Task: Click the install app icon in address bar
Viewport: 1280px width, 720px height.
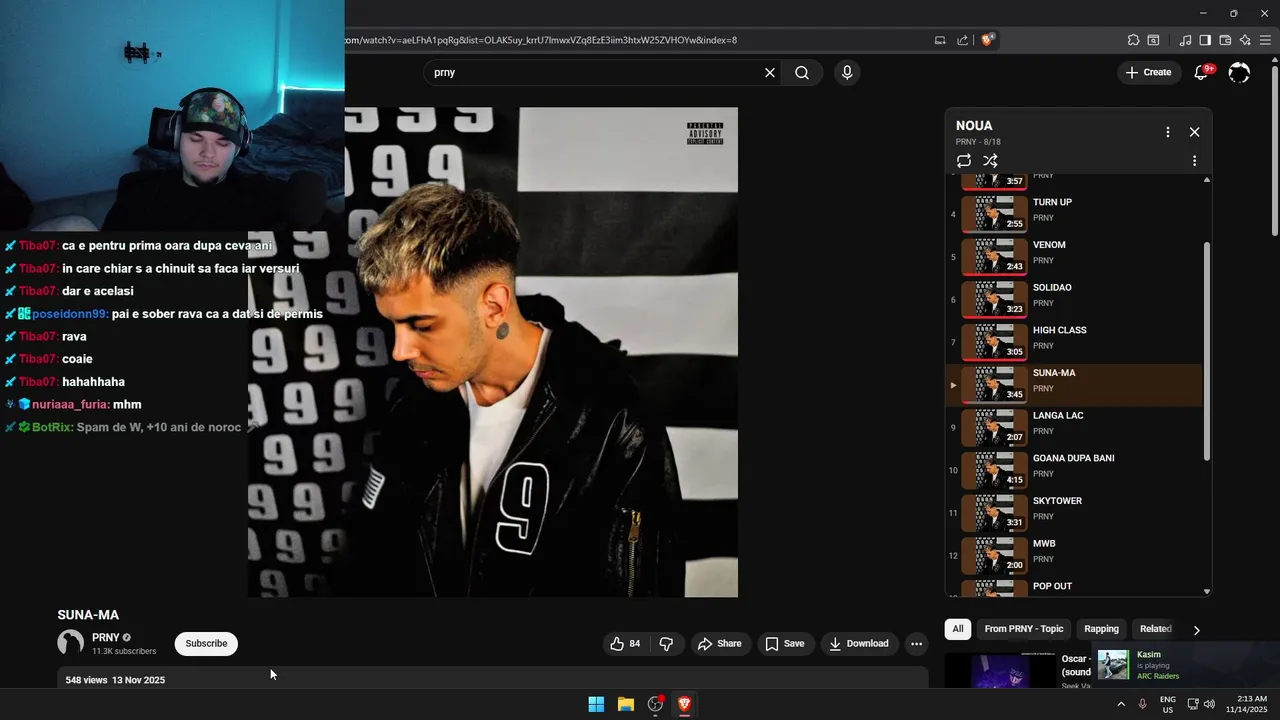Action: point(940,40)
